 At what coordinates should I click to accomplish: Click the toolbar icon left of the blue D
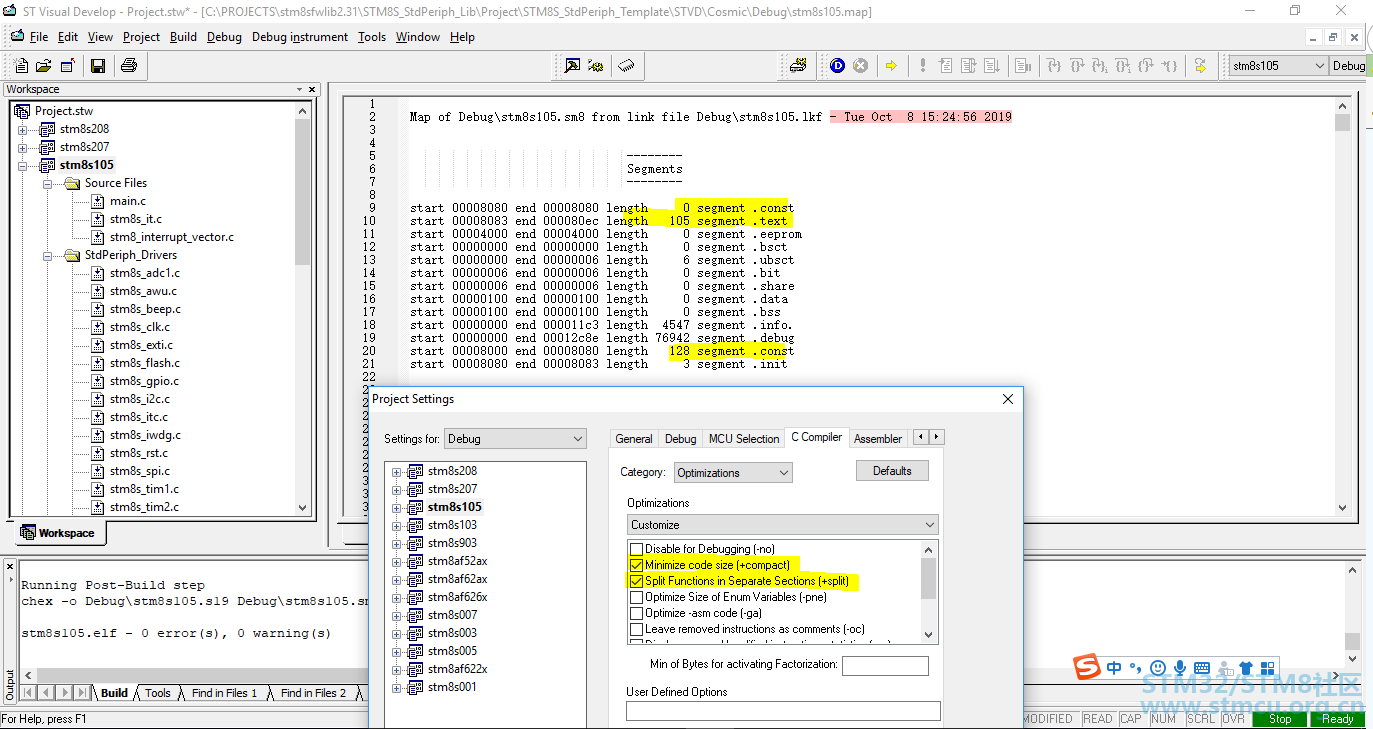pos(798,66)
